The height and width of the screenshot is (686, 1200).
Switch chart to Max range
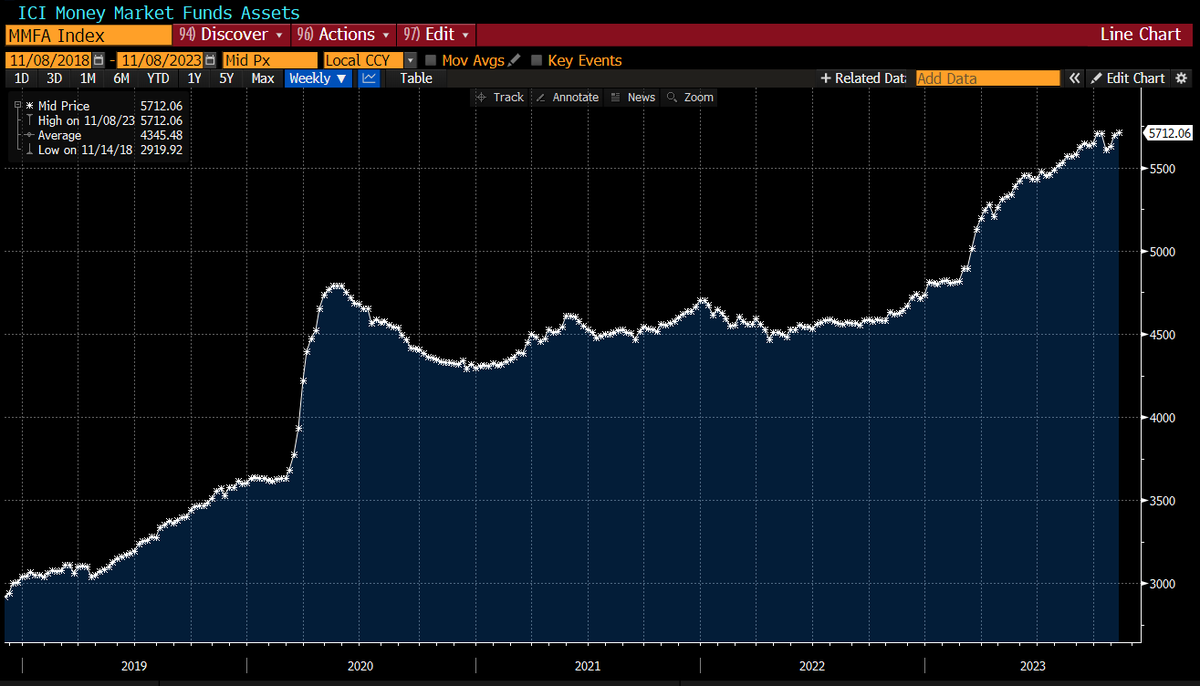coord(262,78)
